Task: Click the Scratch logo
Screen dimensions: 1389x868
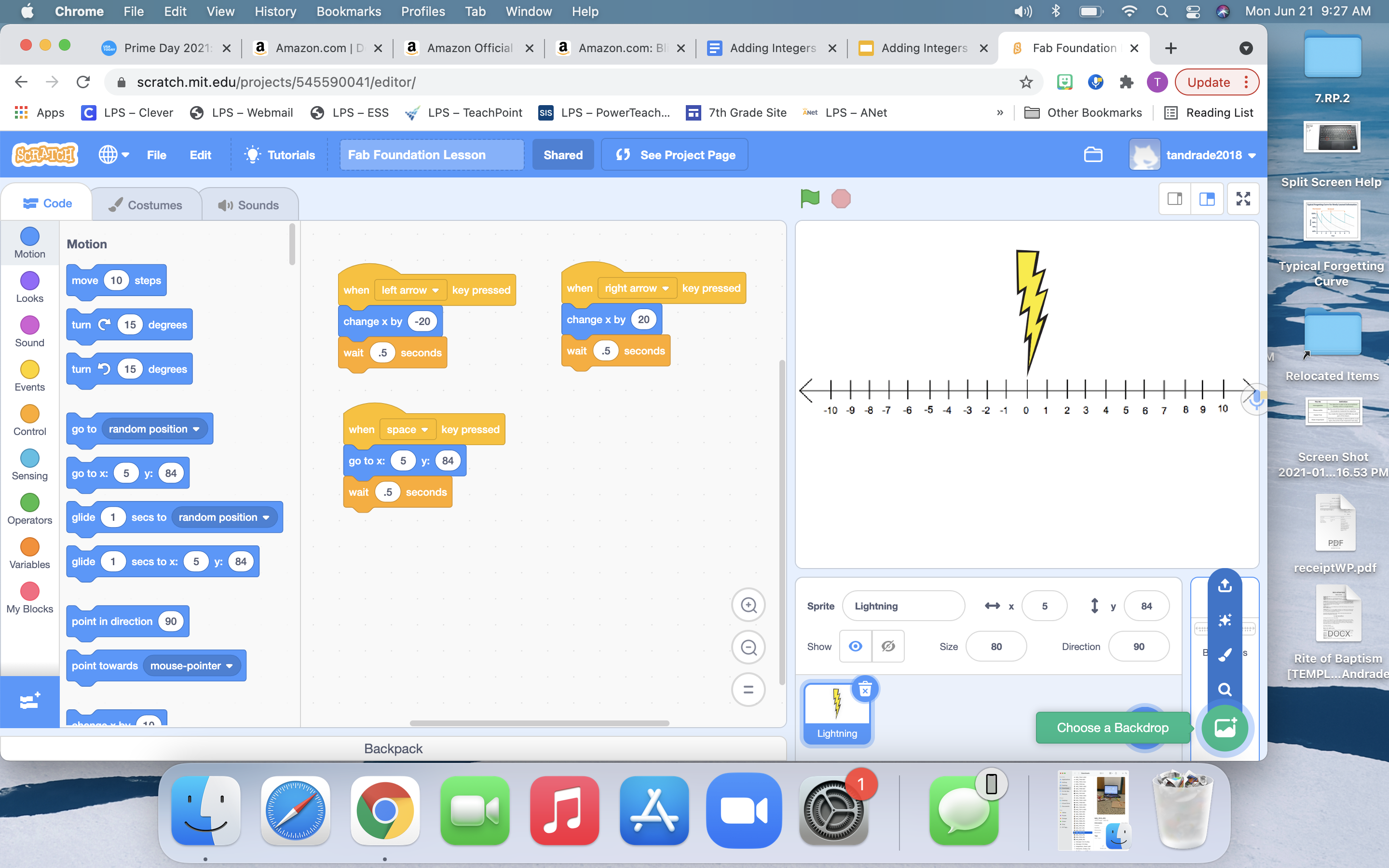Action: click(x=45, y=154)
